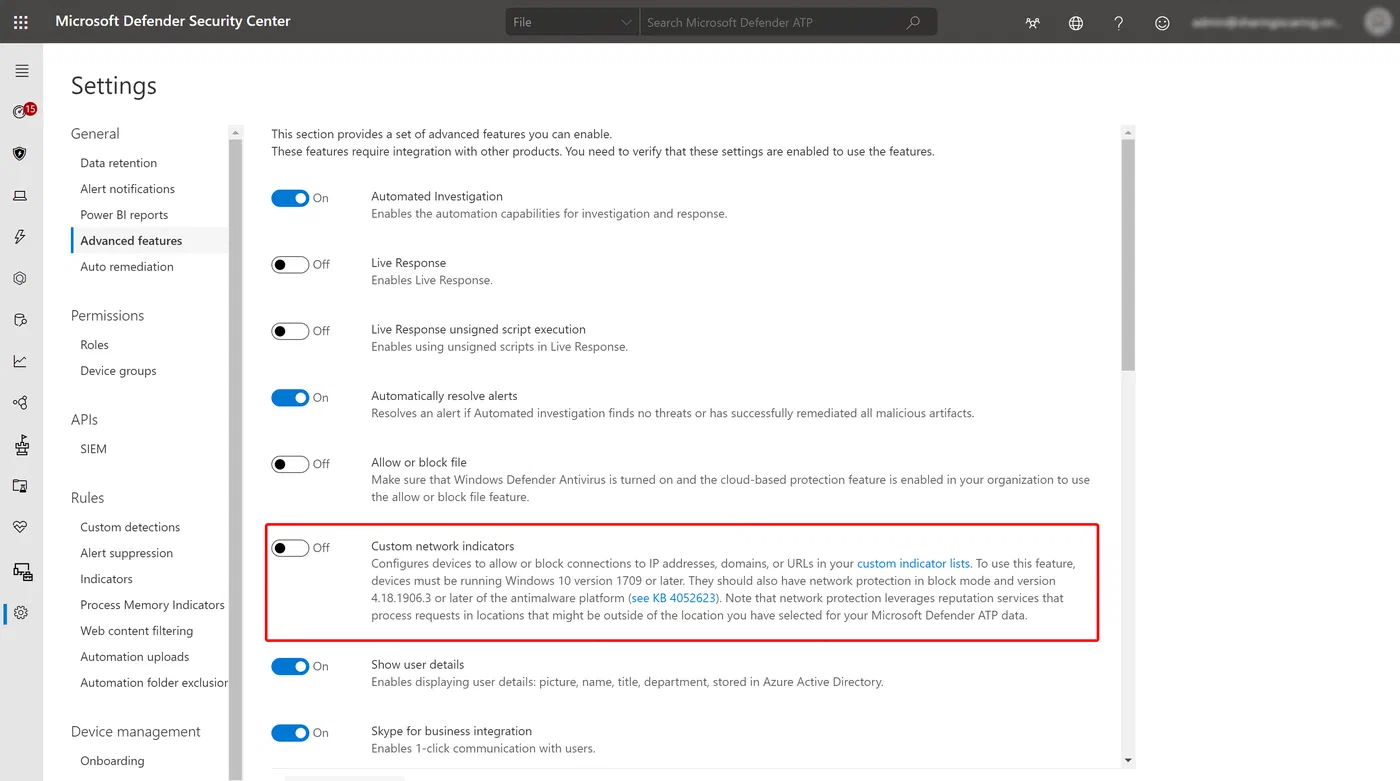Viewport: 1400px width, 781px height.
Task: Open Automation folder exclusions
Action: 154,683
